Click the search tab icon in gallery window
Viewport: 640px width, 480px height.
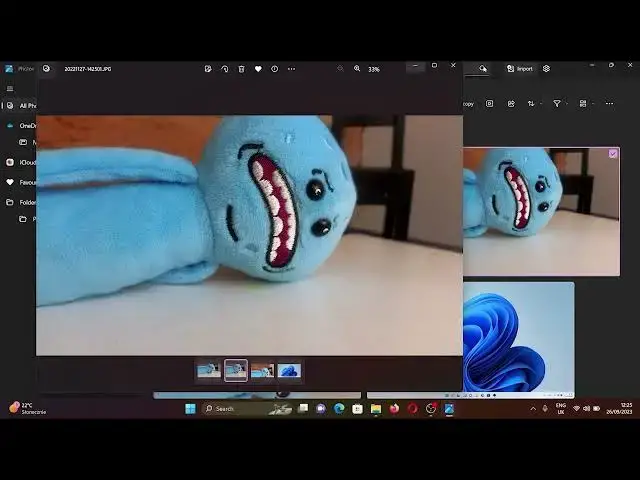point(483,69)
